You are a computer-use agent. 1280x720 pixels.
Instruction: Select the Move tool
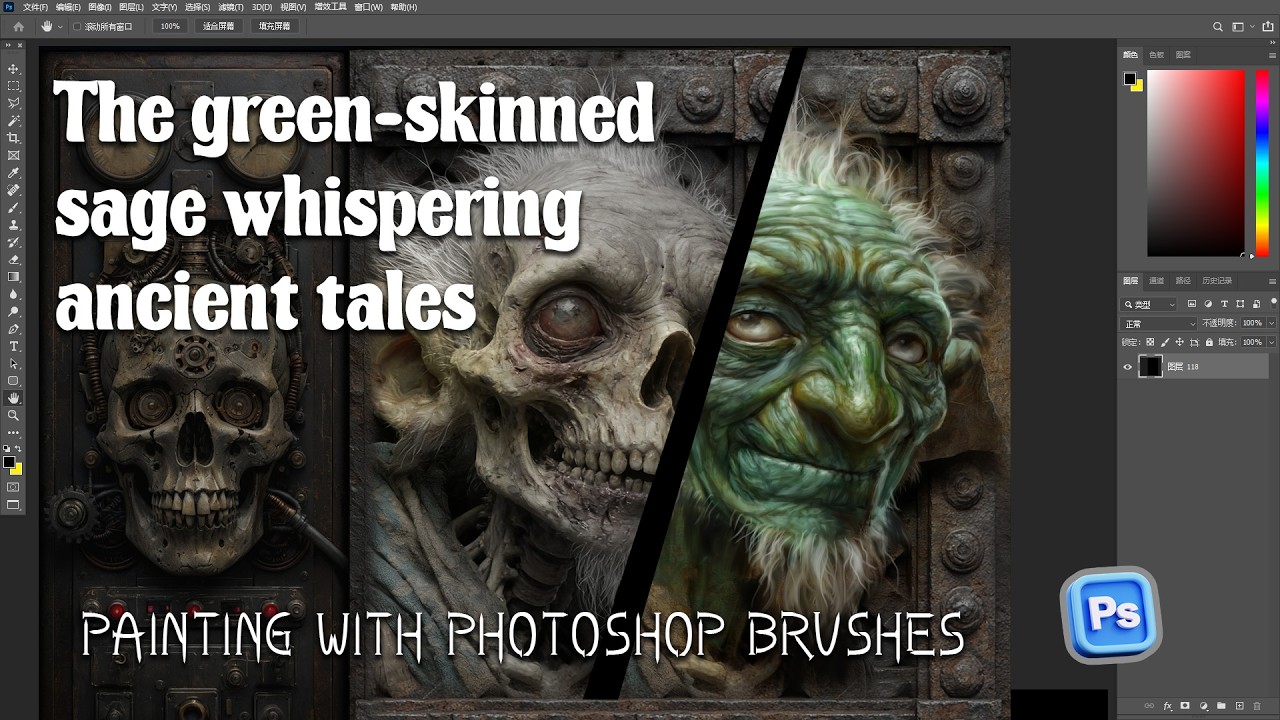tap(14, 69)
